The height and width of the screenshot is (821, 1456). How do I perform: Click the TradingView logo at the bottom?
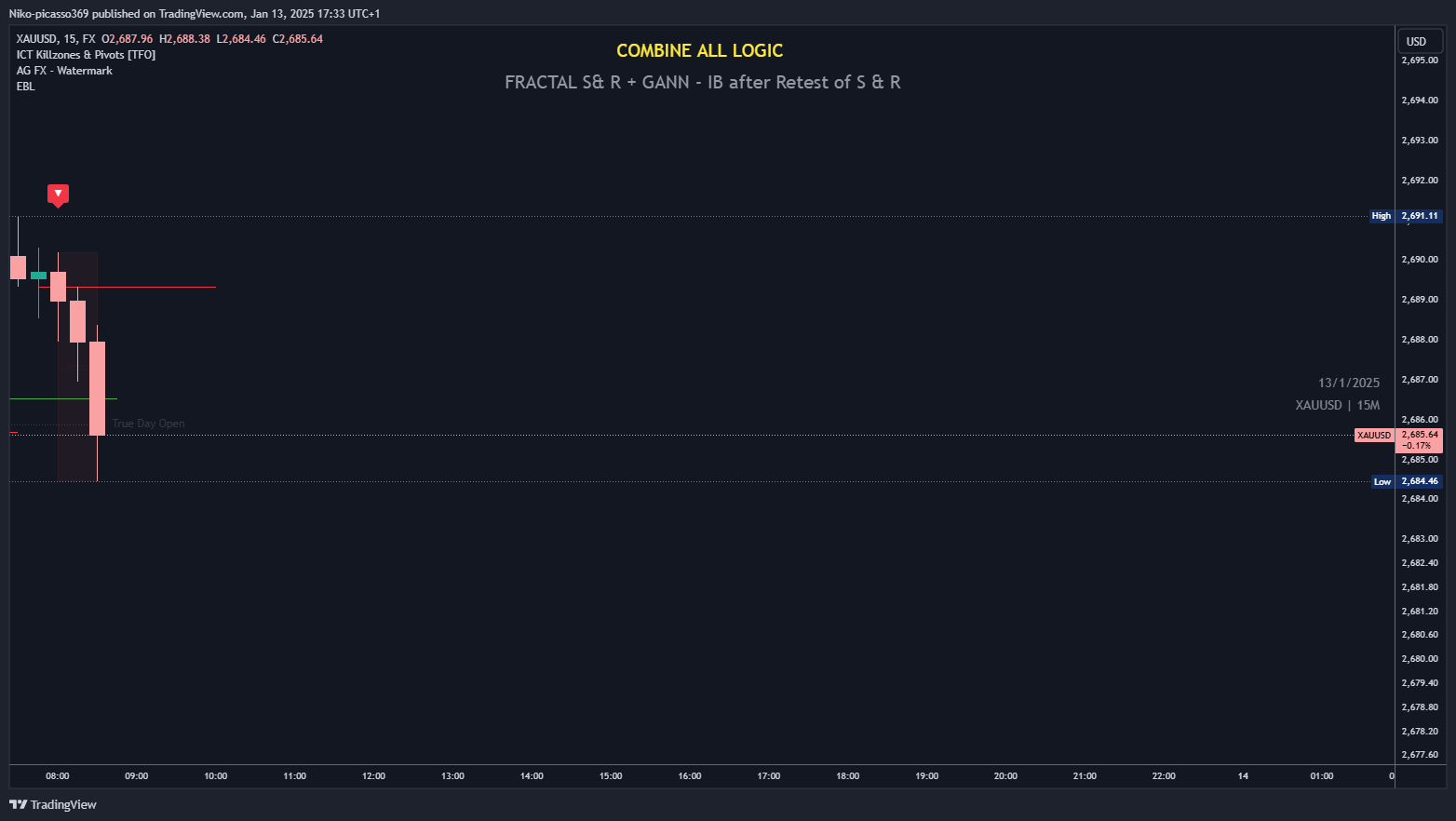tap(53, 804)
